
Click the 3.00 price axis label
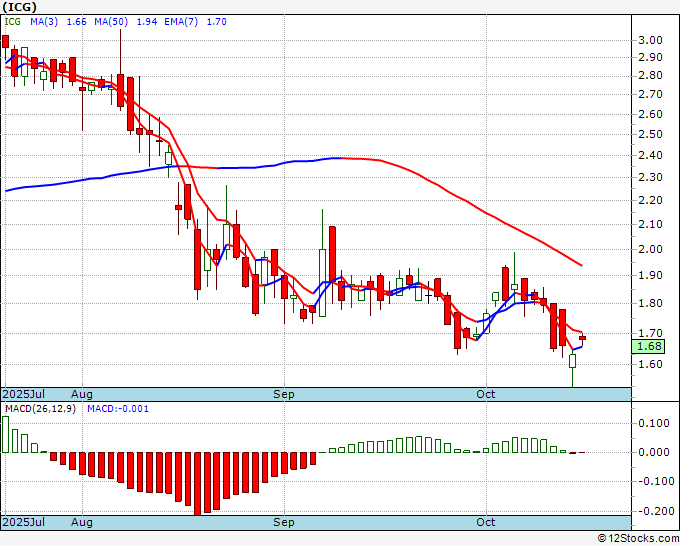click(651, 40)
